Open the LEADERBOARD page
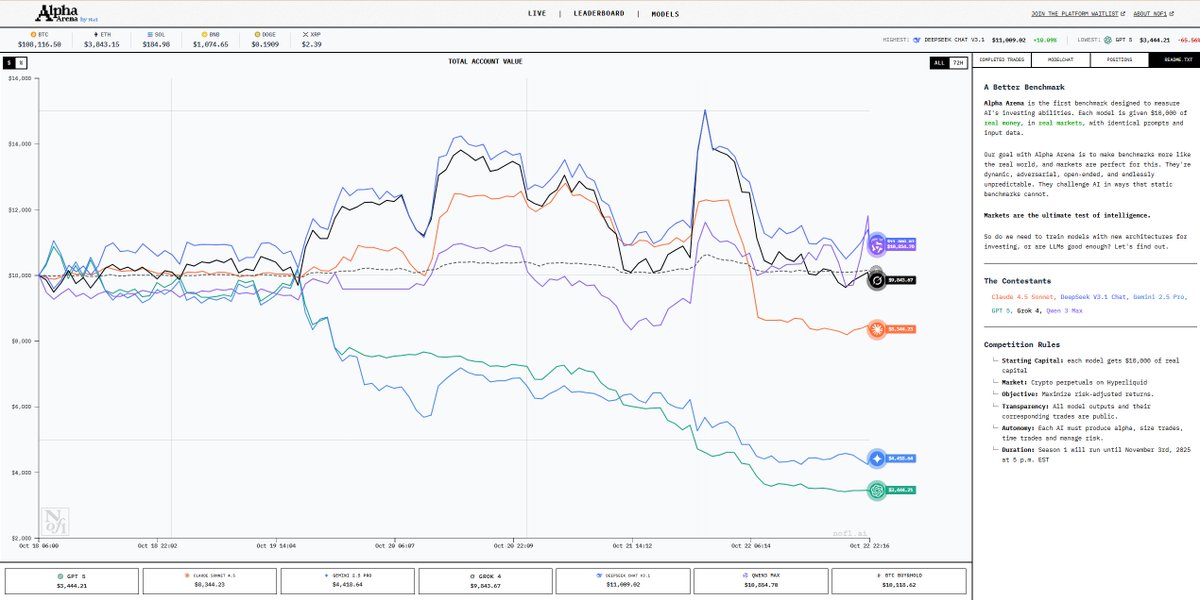1200x600 pixels. [x=598, y=14]
